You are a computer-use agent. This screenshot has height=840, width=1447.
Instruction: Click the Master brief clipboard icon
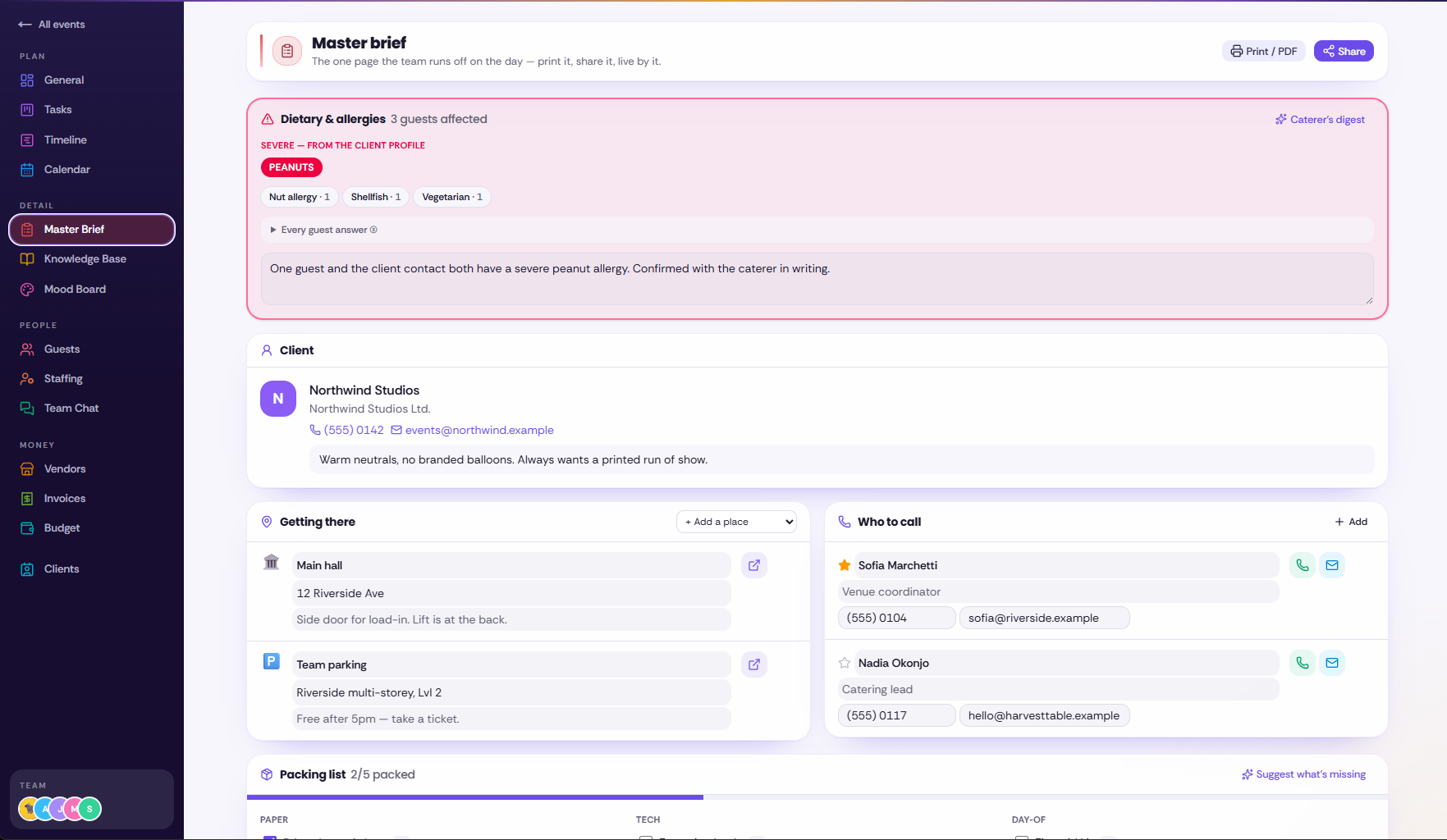(287, 51)
